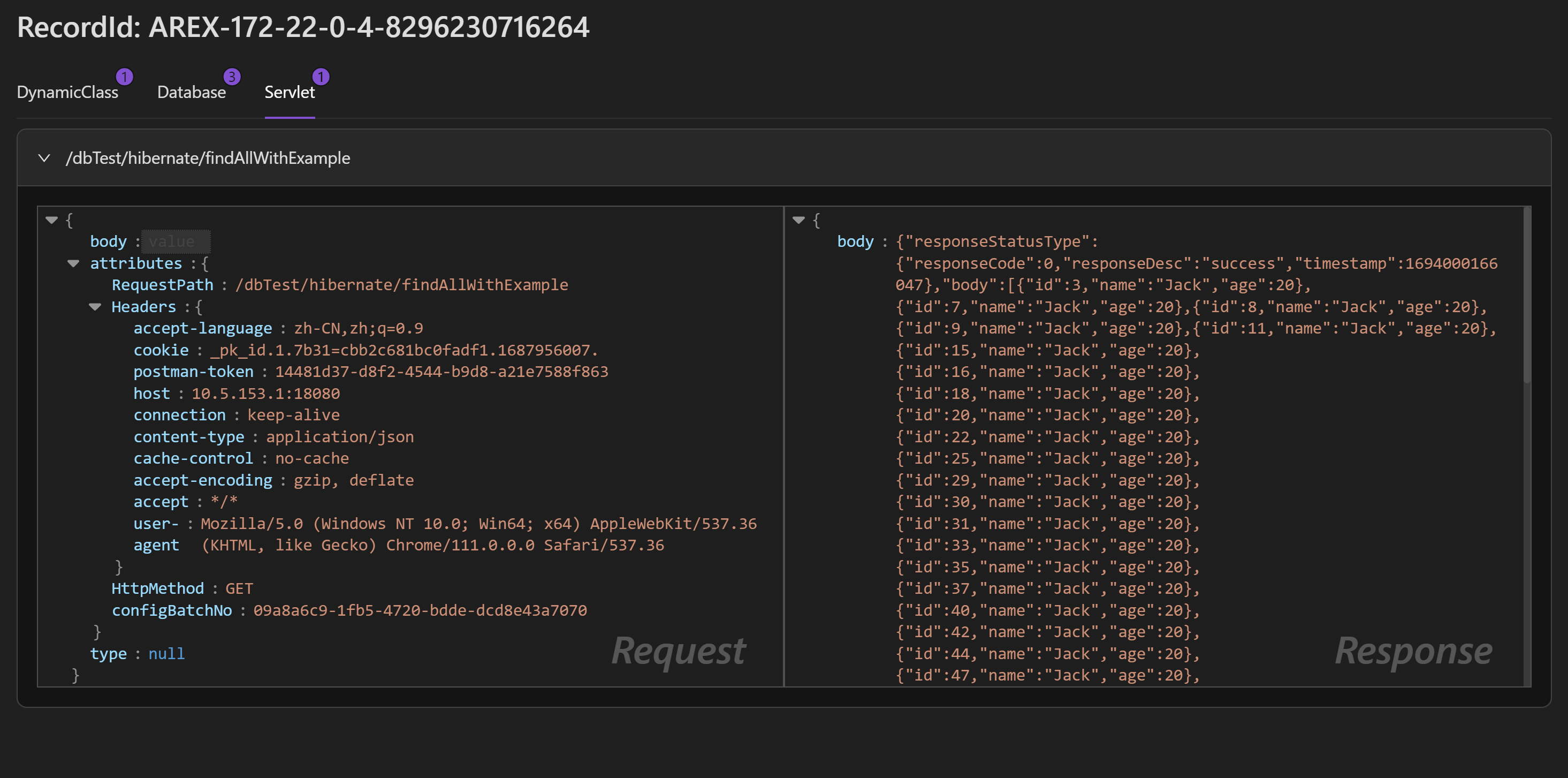The width and height of the screenshot is (1568, 778).
Task: Click the configBatchNo key
Action: click(x=172, y=610)
